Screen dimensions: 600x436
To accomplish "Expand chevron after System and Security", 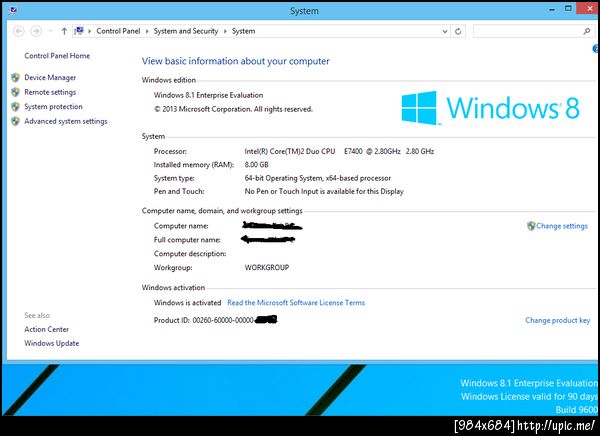I will 225,31.
